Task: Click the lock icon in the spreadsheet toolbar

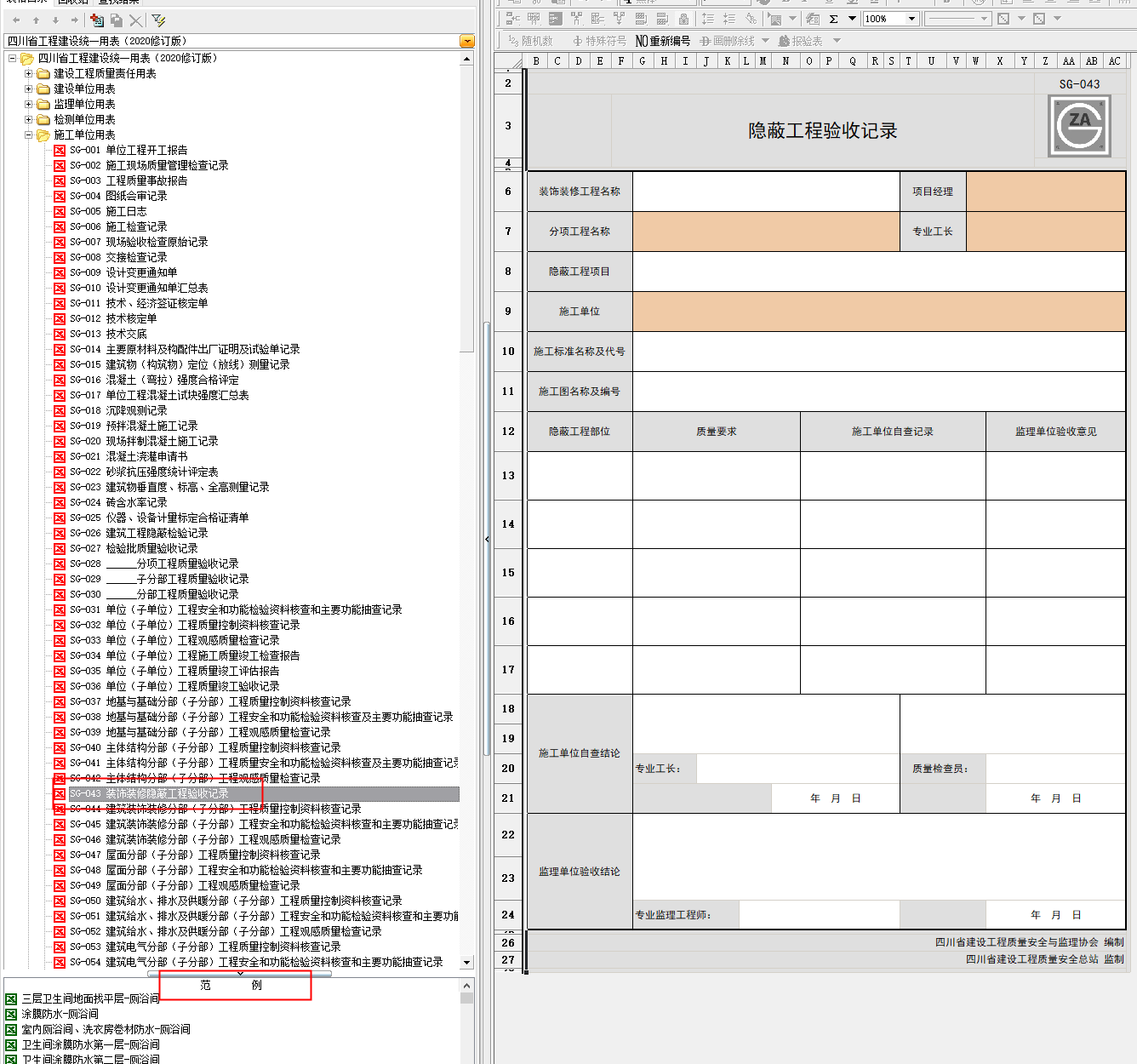Action: (683, 18)
